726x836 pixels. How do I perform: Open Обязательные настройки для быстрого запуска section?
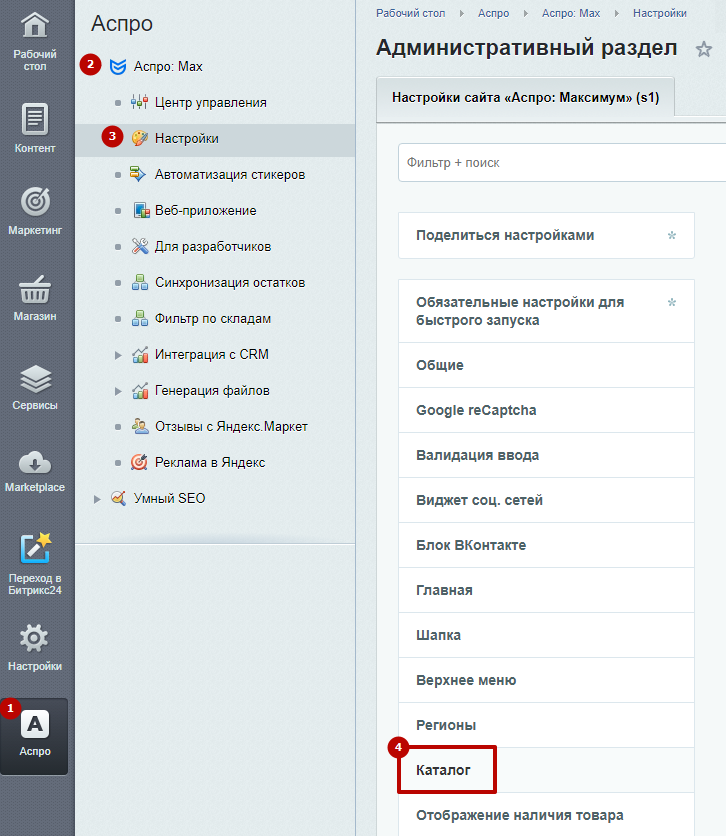pyautogui.click(x=546, y=311)
